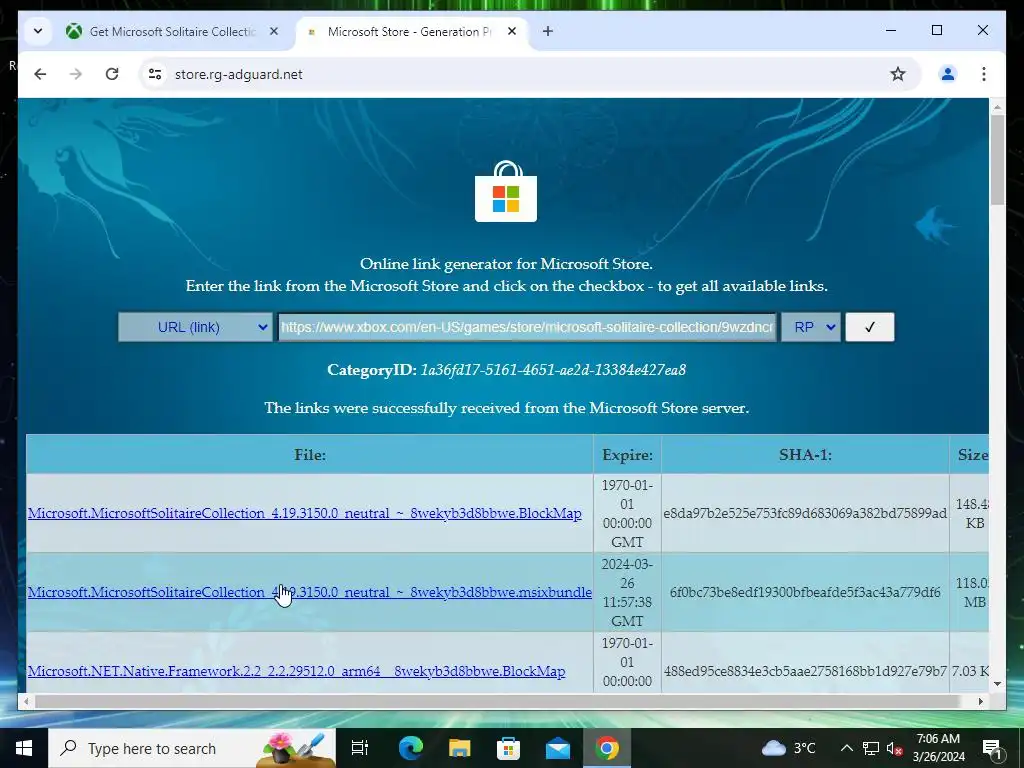Open the Chrome profile menu

click(948, 74)
